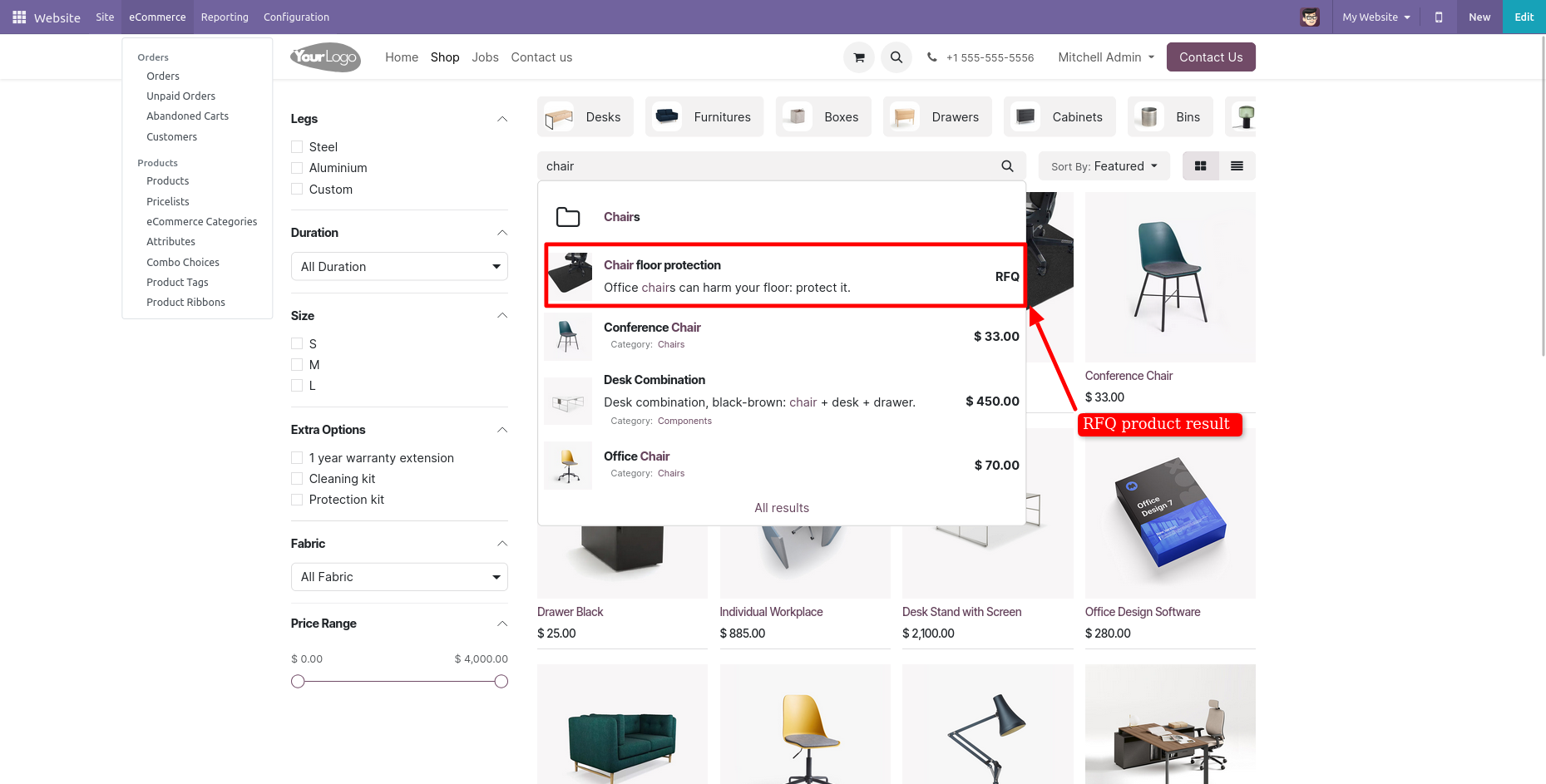Switch to grid view layout
Image resolution: width=1546 pixels, height=784 pixels.
1200,166
